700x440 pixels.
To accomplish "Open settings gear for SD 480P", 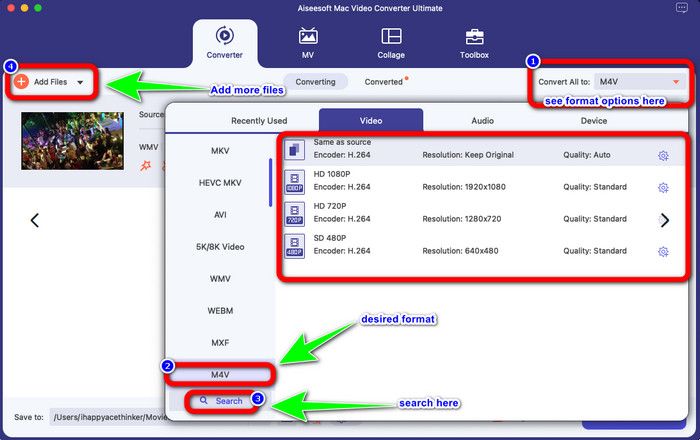I will pos(663,252).
